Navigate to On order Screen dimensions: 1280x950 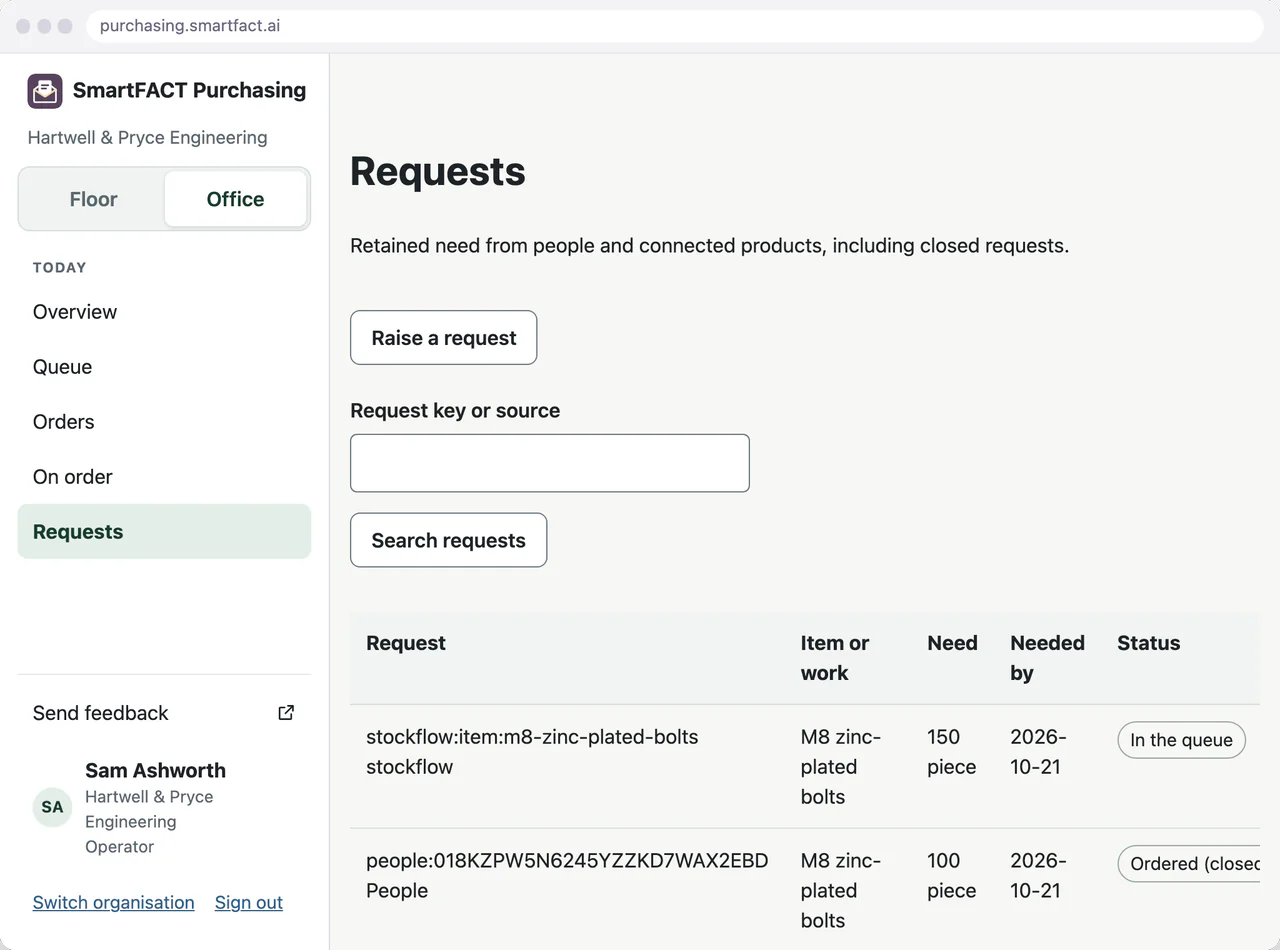[164, 477]
